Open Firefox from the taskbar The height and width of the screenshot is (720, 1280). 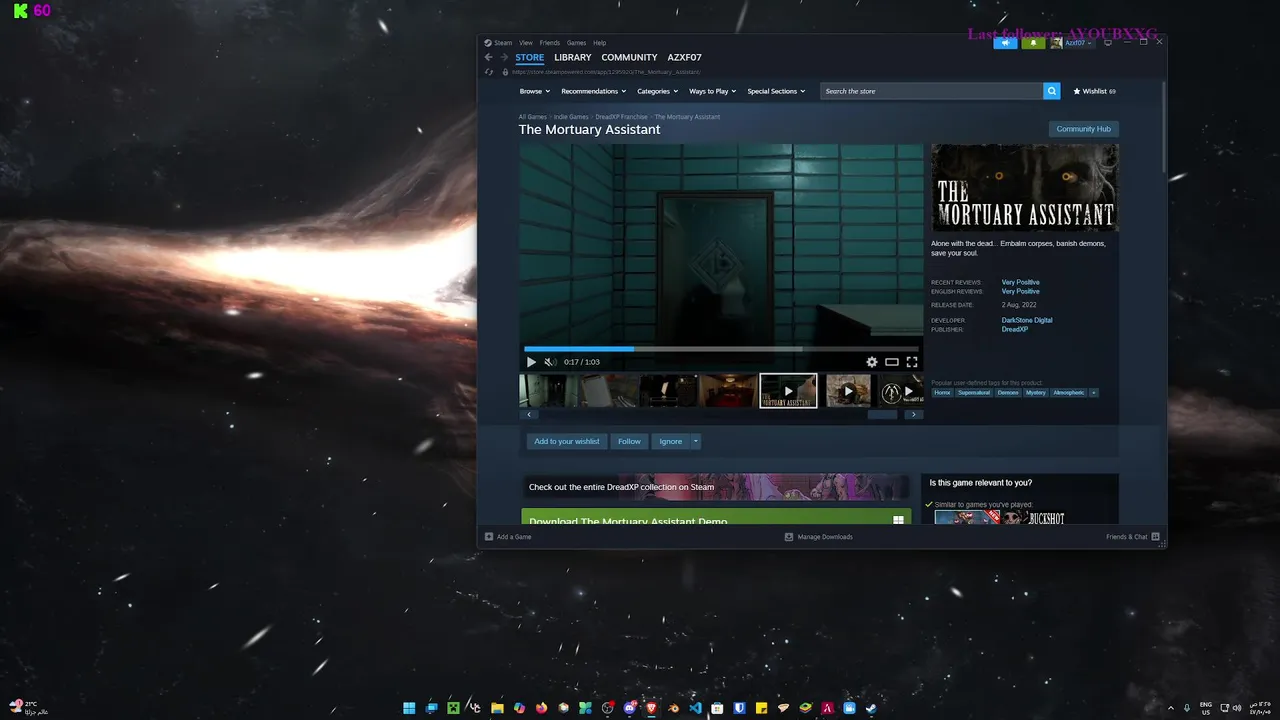pyautogui.click(x=541, y=708)
